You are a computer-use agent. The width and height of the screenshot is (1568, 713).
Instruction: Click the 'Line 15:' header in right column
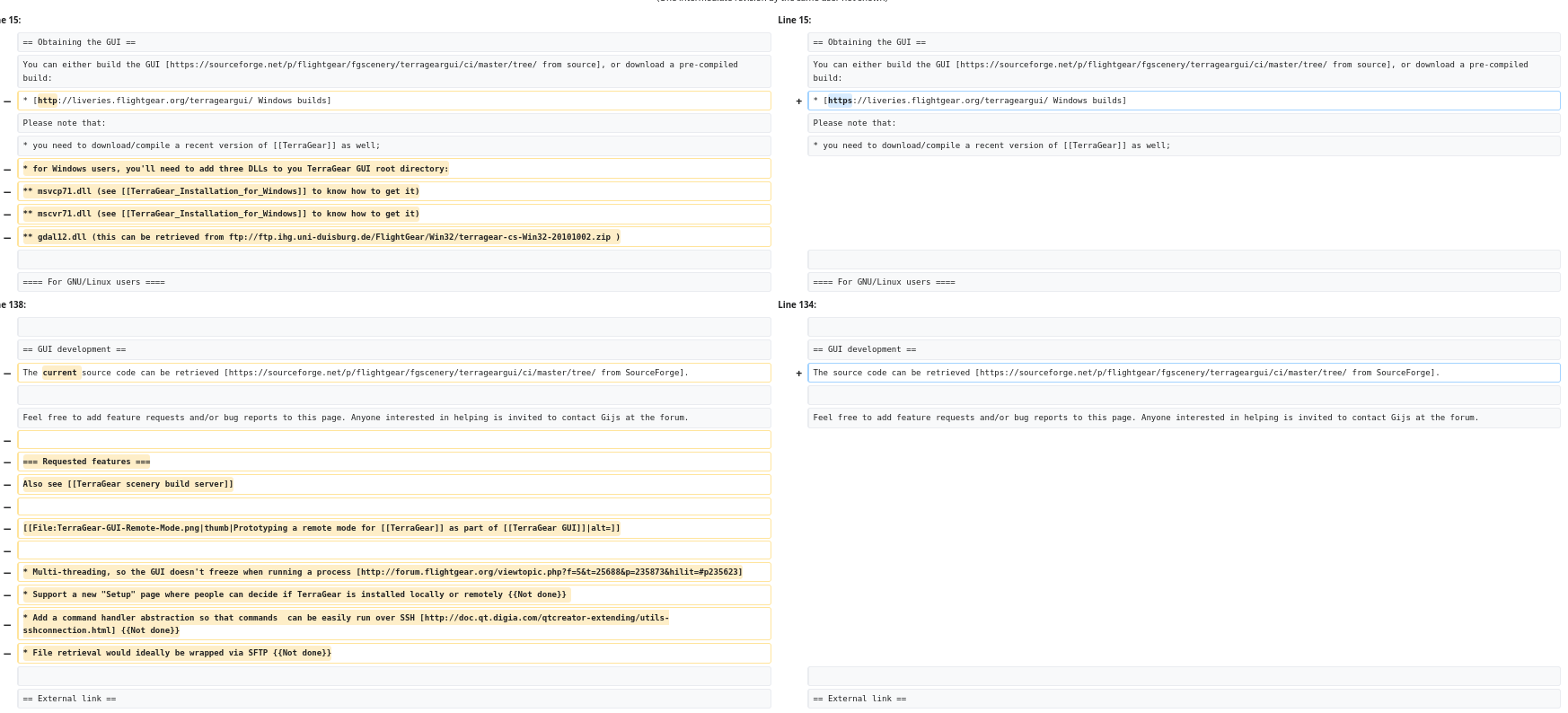click(794, 20)
